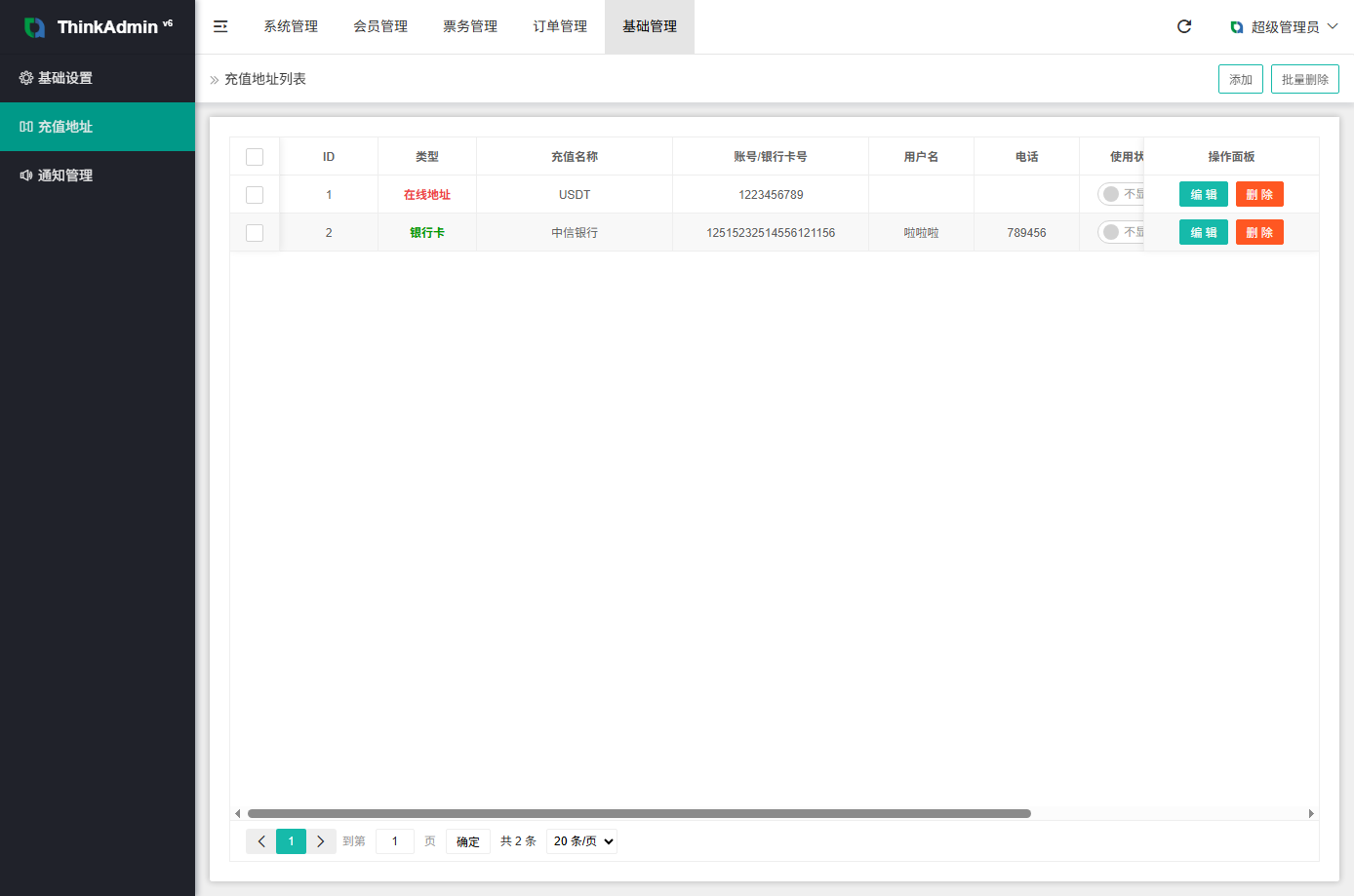Switch to the 会员管理 tab
This screenshot has width=1354, height=896.
(380, 26)
